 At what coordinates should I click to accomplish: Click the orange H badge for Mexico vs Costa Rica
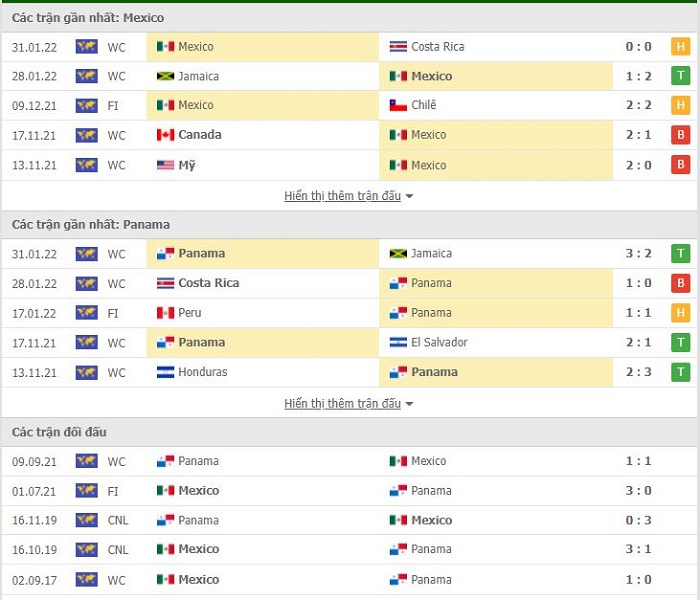point(680,47)
